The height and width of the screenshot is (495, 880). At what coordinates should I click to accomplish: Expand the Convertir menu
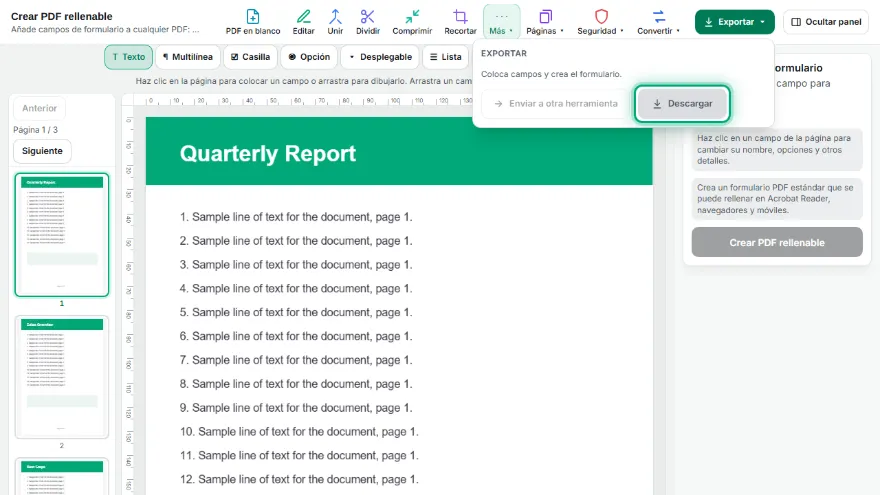(x=658, y=22)
